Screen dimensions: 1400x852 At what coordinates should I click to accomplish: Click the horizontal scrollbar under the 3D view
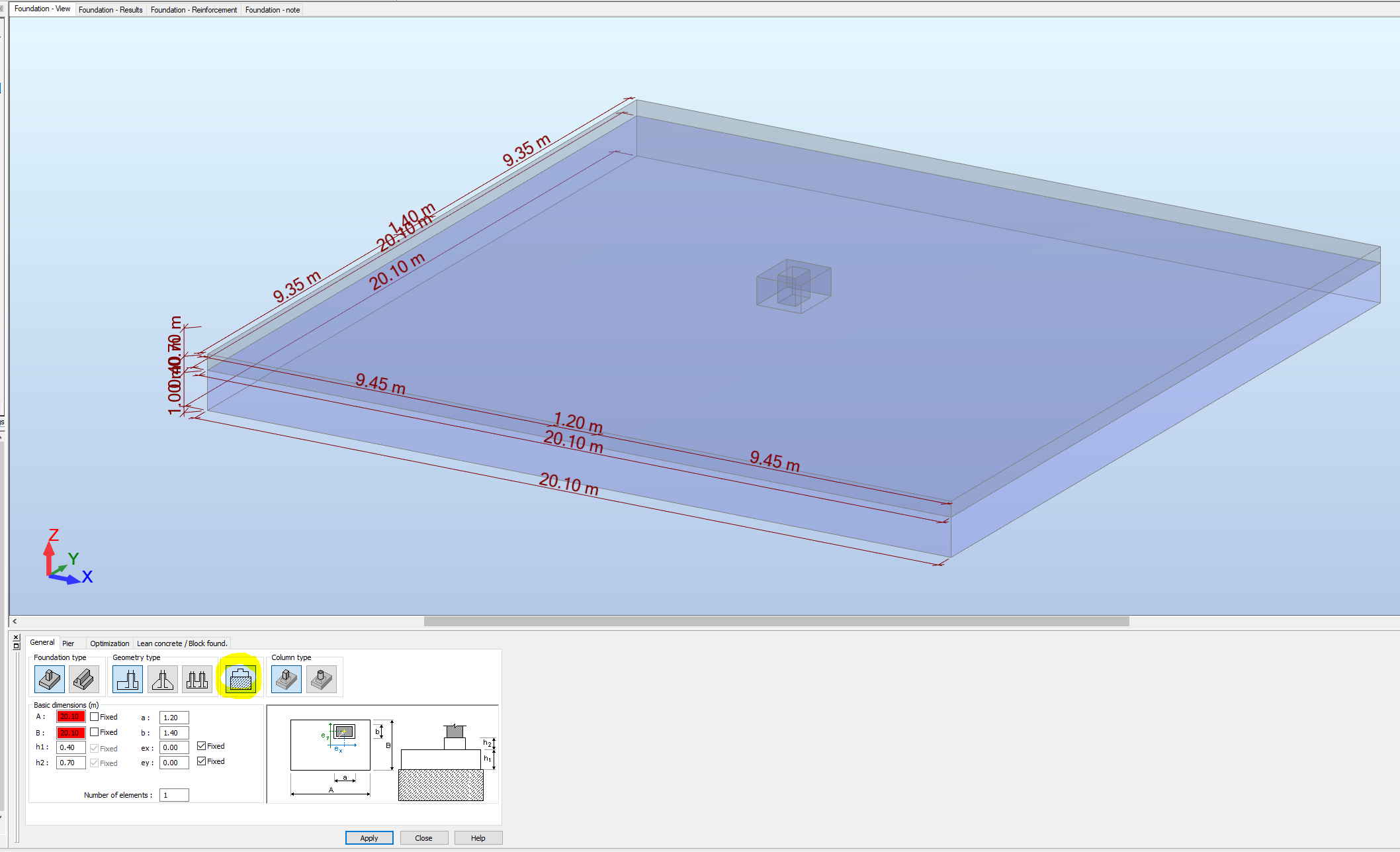coord(776,622)
